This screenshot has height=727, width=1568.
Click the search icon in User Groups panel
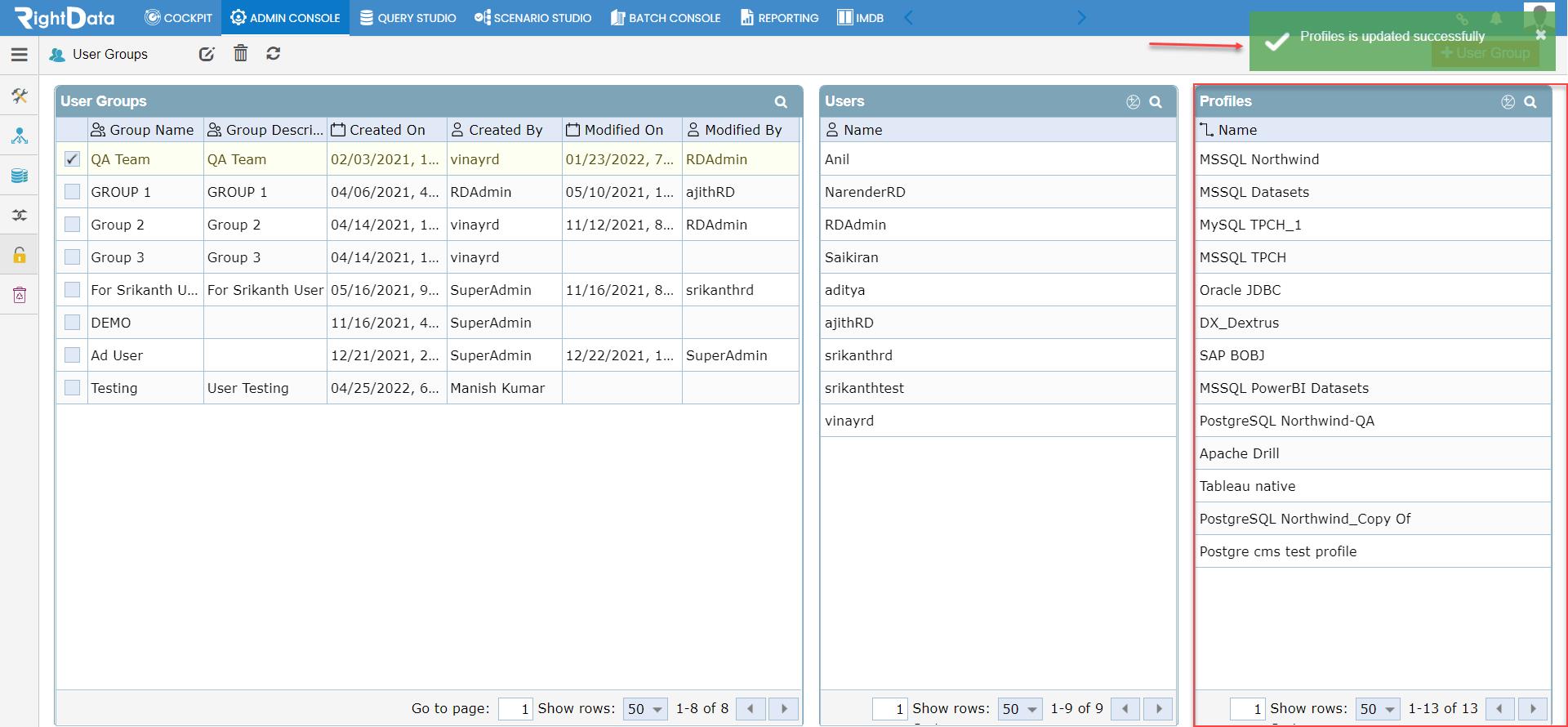[x=781, y=102]
